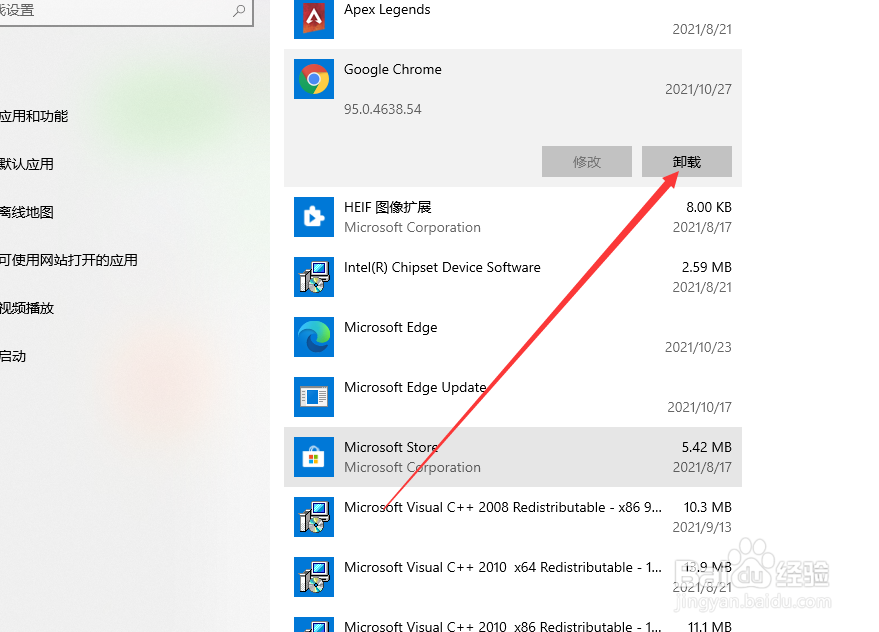Click Visual C++ 2008 install date 2021/9/13
Screen dimensions: 879x632
click(702, 528)
